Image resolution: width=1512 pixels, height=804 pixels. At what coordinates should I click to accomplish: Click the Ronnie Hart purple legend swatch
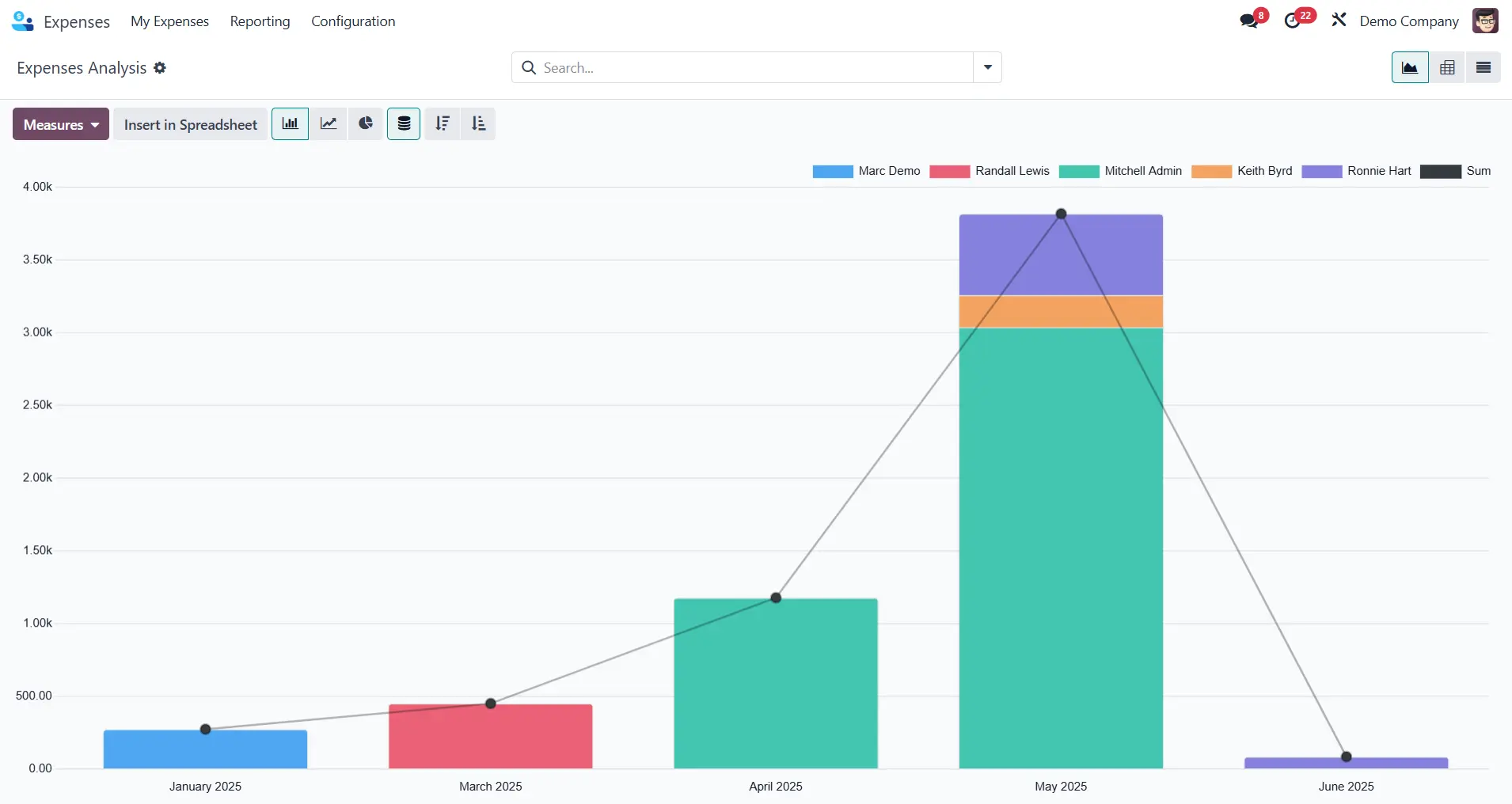(1321, 172)
